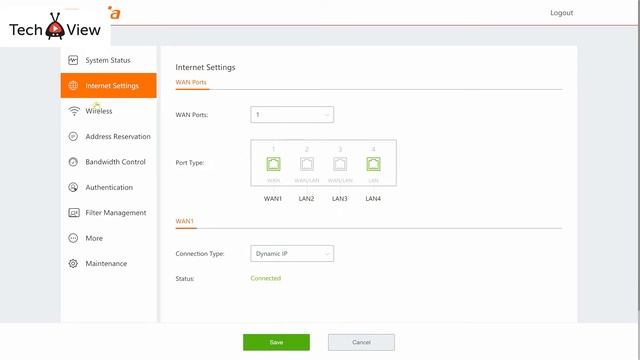
Task: Open System Status menu item
Action: click(x=109, y=60)
